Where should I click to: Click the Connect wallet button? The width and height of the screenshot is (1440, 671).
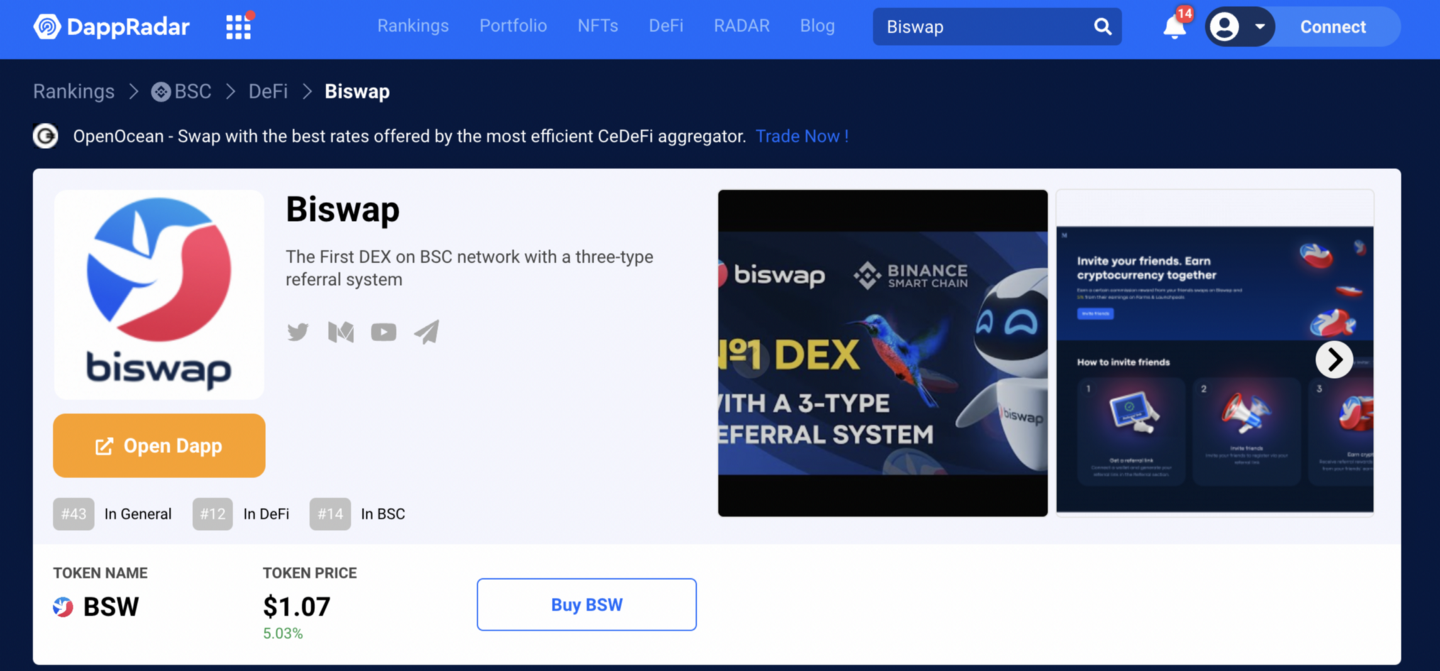(1333, 27)
